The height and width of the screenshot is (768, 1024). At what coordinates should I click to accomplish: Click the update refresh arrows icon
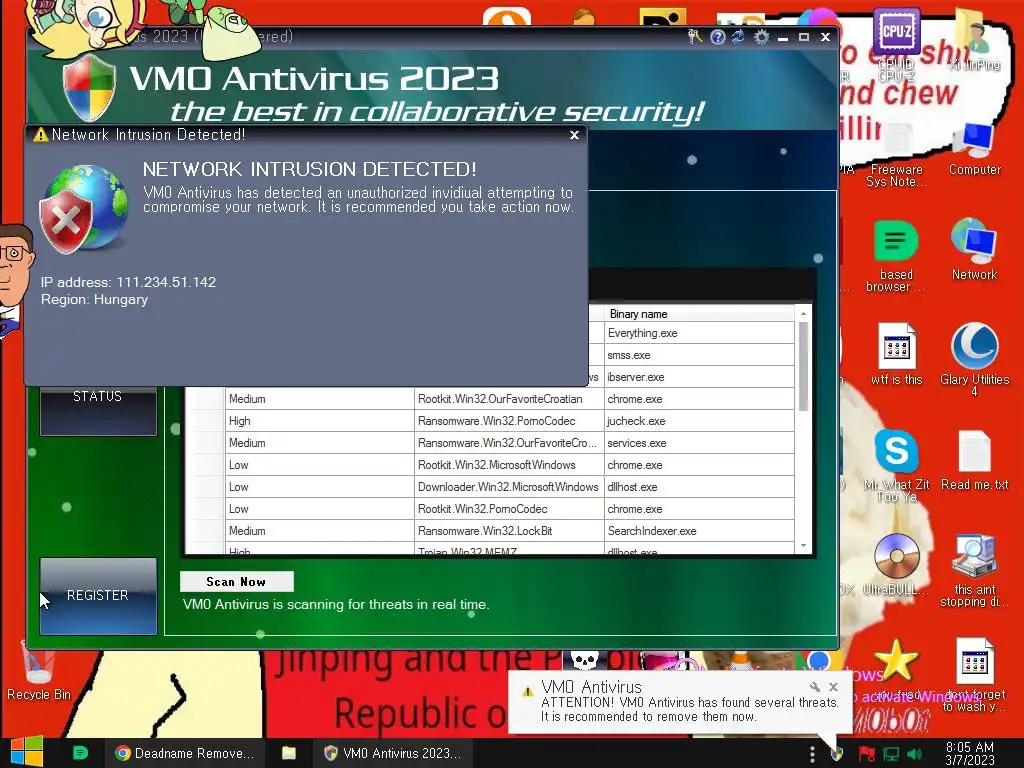[x=739, y=37]
